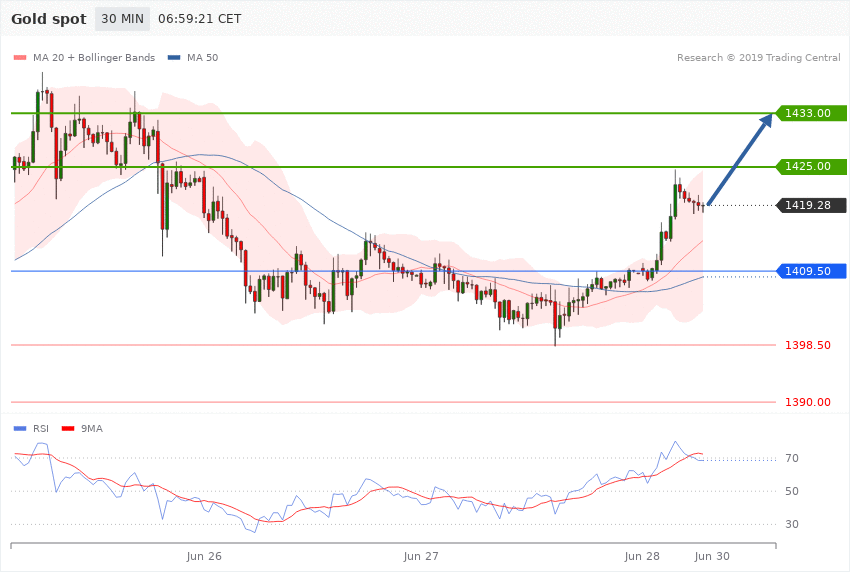Click the RSI 30 level label
This screenshot has height=576, width=850.
tap(792, 525)
